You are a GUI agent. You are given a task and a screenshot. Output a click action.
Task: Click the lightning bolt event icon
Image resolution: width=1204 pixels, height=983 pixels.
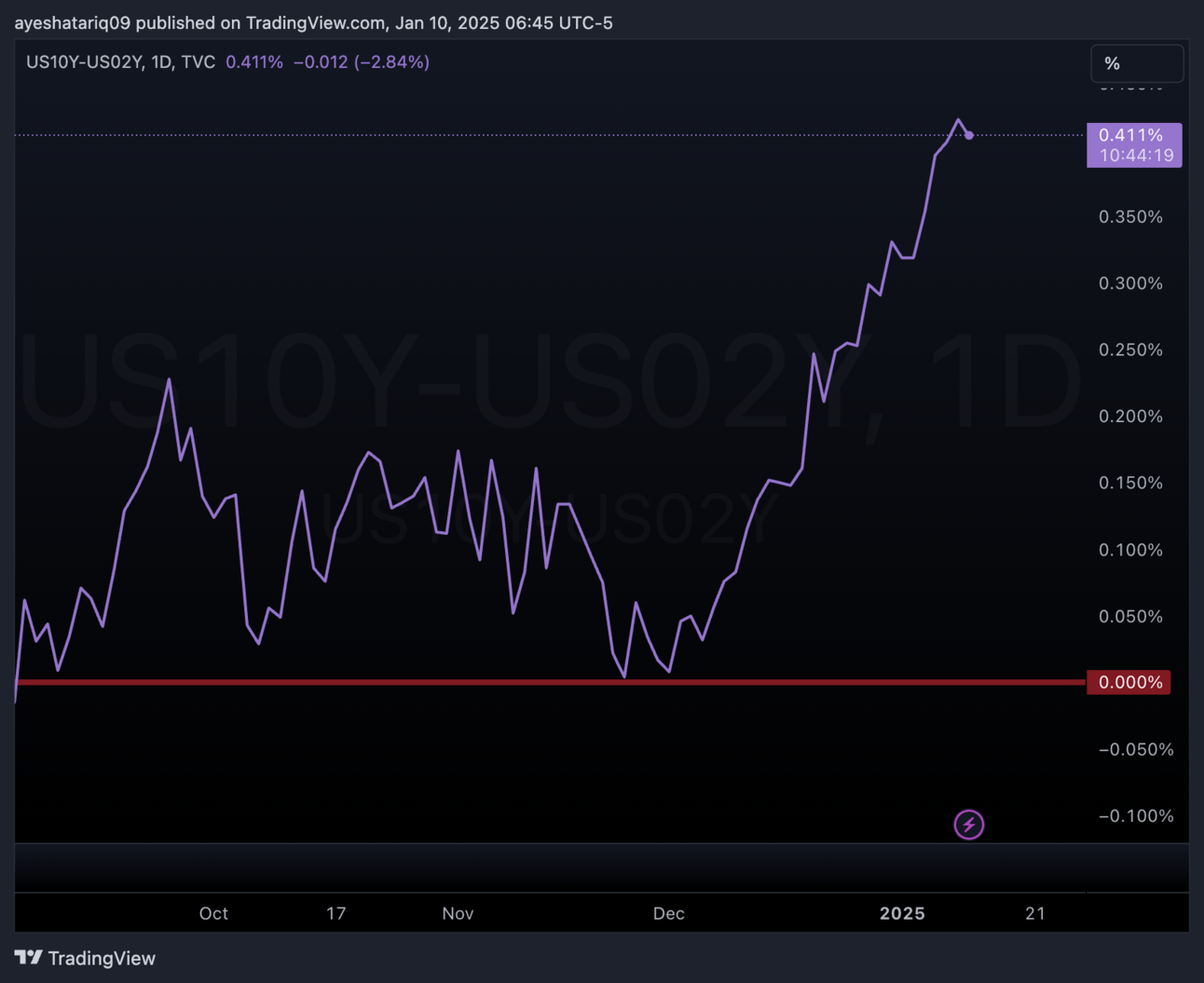pos(968,825)
